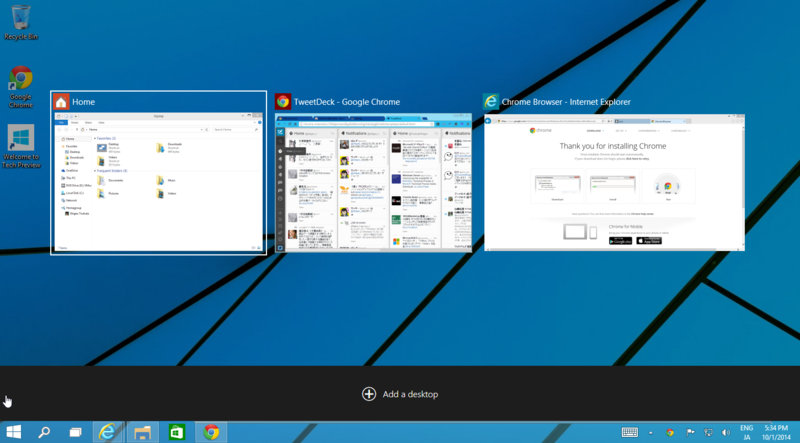Open the touch keyboard tray icon
Screen dimensions: 800x443
click(630, 432)
